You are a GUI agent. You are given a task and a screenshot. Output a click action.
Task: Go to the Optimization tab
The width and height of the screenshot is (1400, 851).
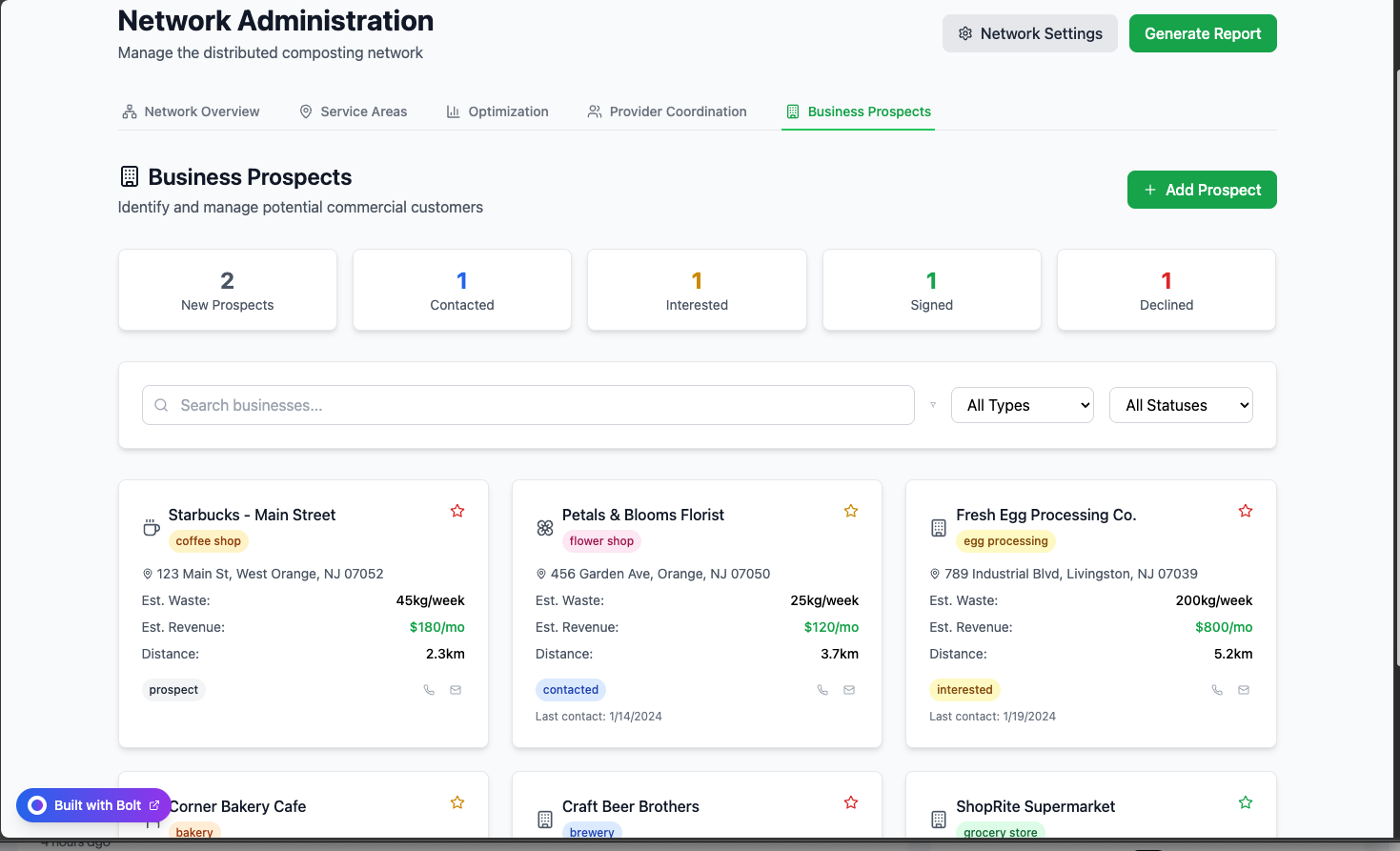coord(497,111)
